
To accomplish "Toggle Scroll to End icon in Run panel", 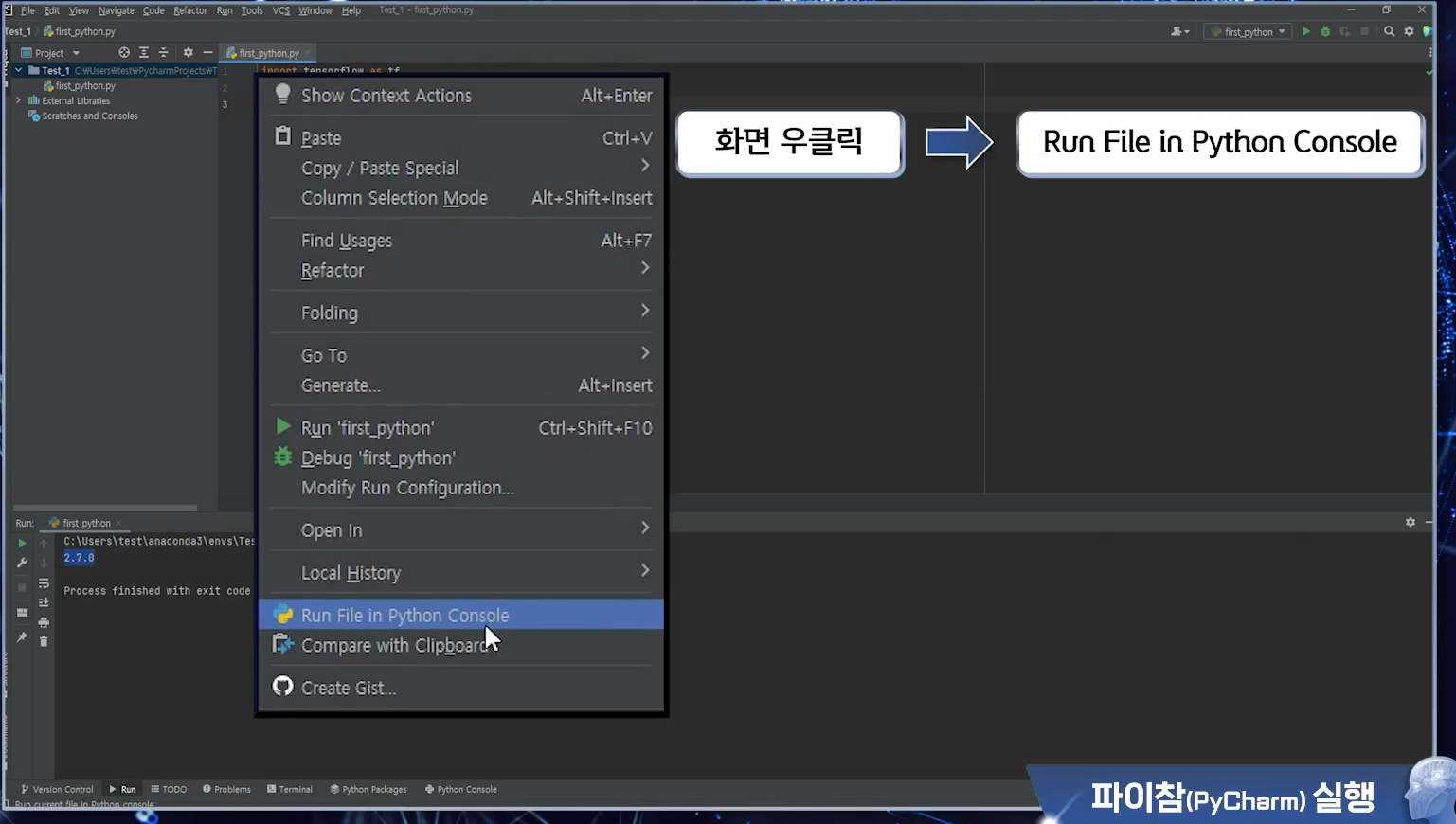I will tap(44, 602).
